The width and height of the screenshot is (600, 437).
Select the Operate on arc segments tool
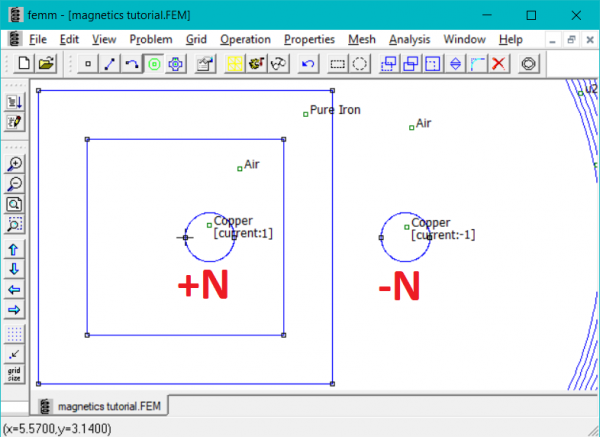click(x=132, y=63)
